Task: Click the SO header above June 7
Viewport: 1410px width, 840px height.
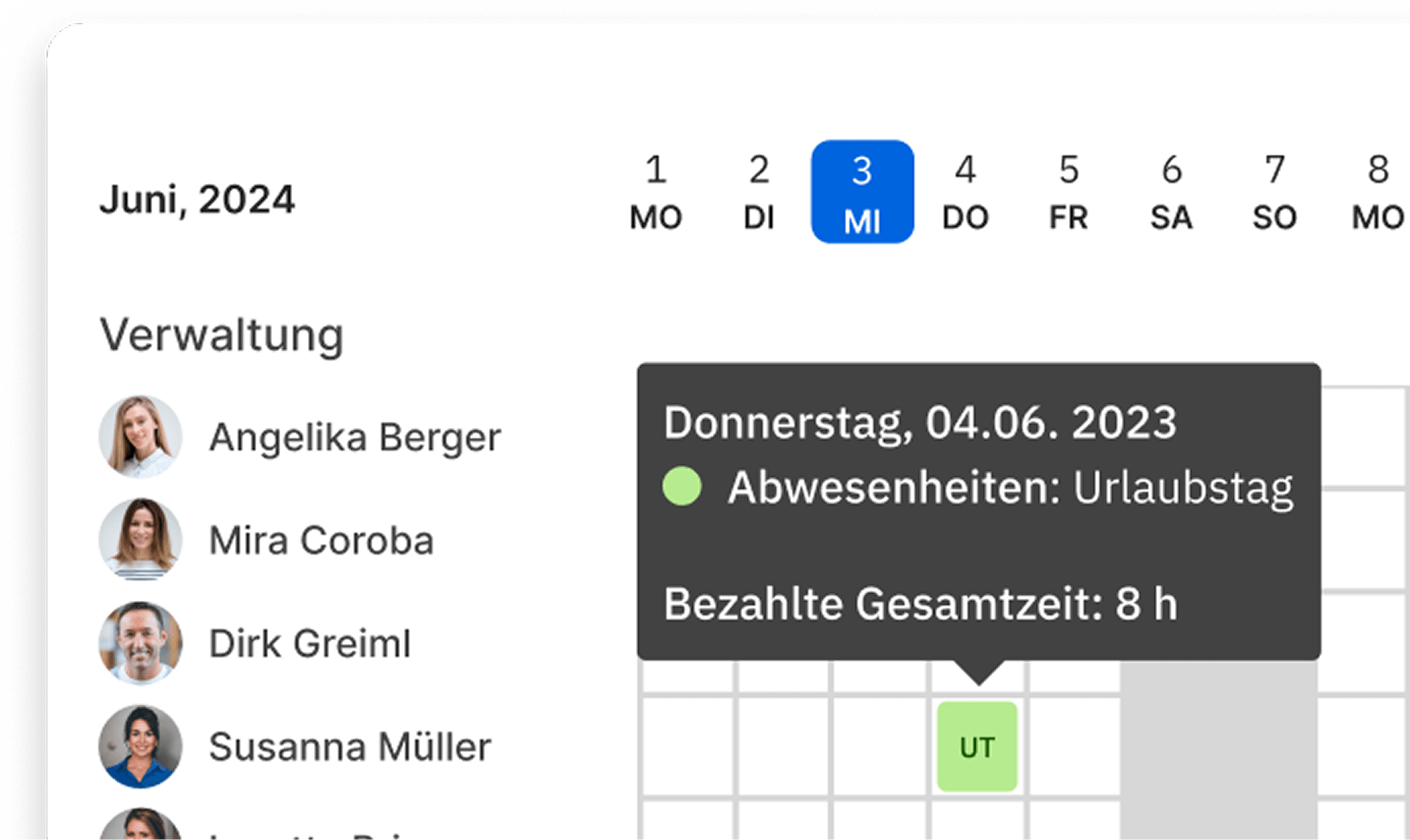Action: tap(1275, 216)
